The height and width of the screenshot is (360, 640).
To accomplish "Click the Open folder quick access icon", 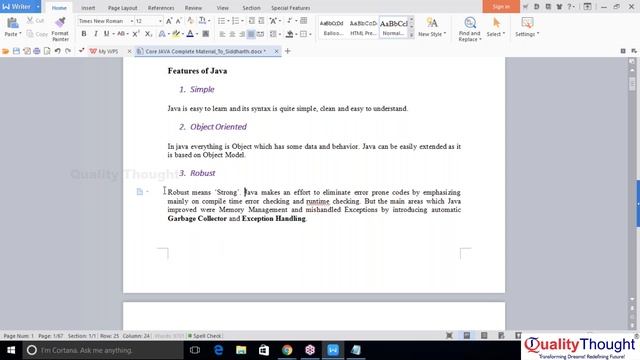I will pos(5,51).
